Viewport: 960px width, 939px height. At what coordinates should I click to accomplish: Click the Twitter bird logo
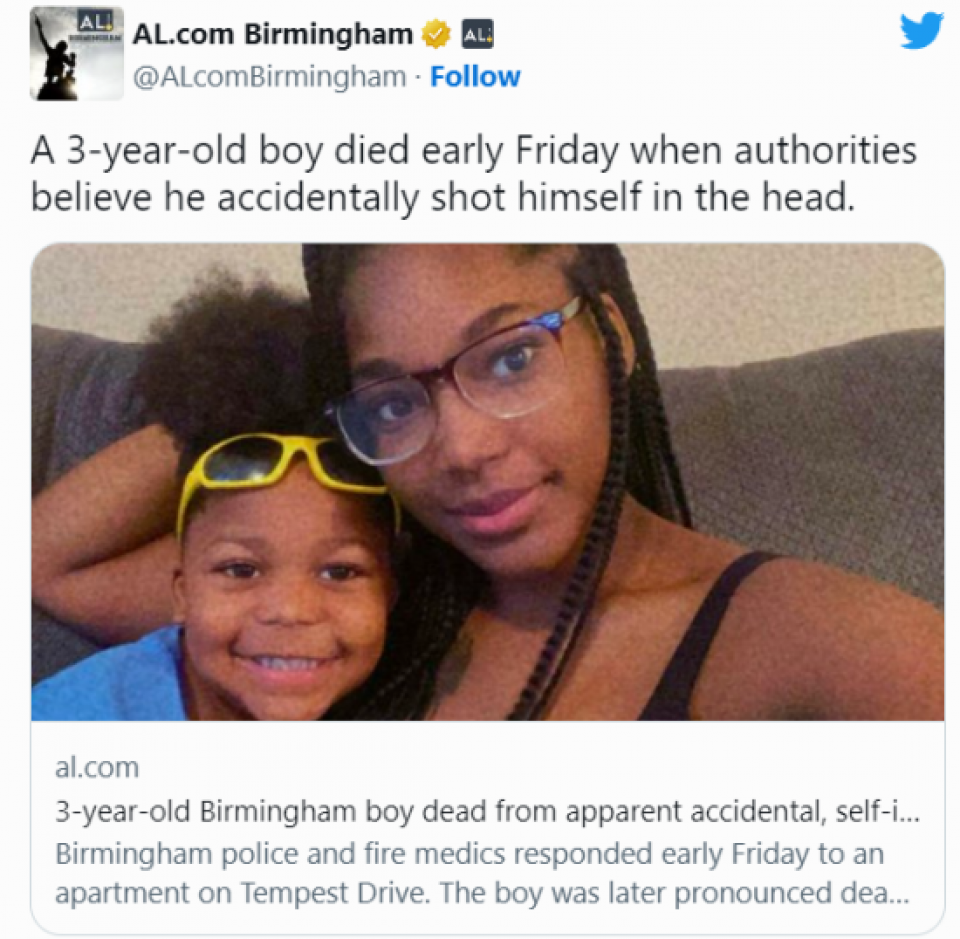921,30
